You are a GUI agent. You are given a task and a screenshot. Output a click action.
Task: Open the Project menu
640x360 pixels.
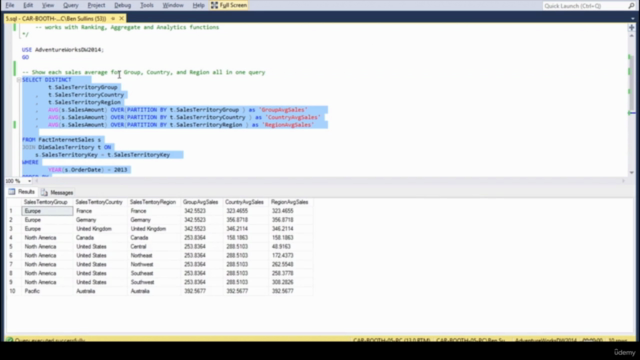[x=96, y=5]
